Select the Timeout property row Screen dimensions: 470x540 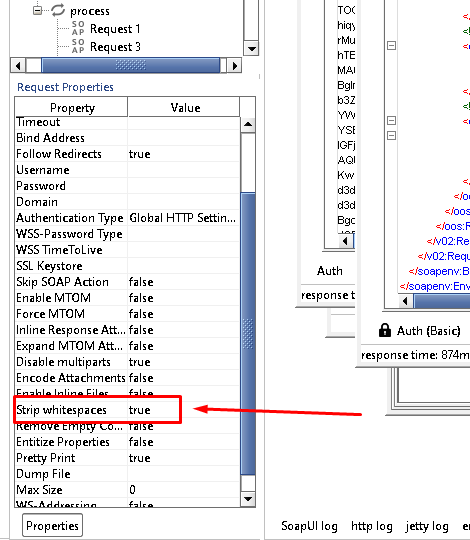pyautogui.click(x=127, y=123)
